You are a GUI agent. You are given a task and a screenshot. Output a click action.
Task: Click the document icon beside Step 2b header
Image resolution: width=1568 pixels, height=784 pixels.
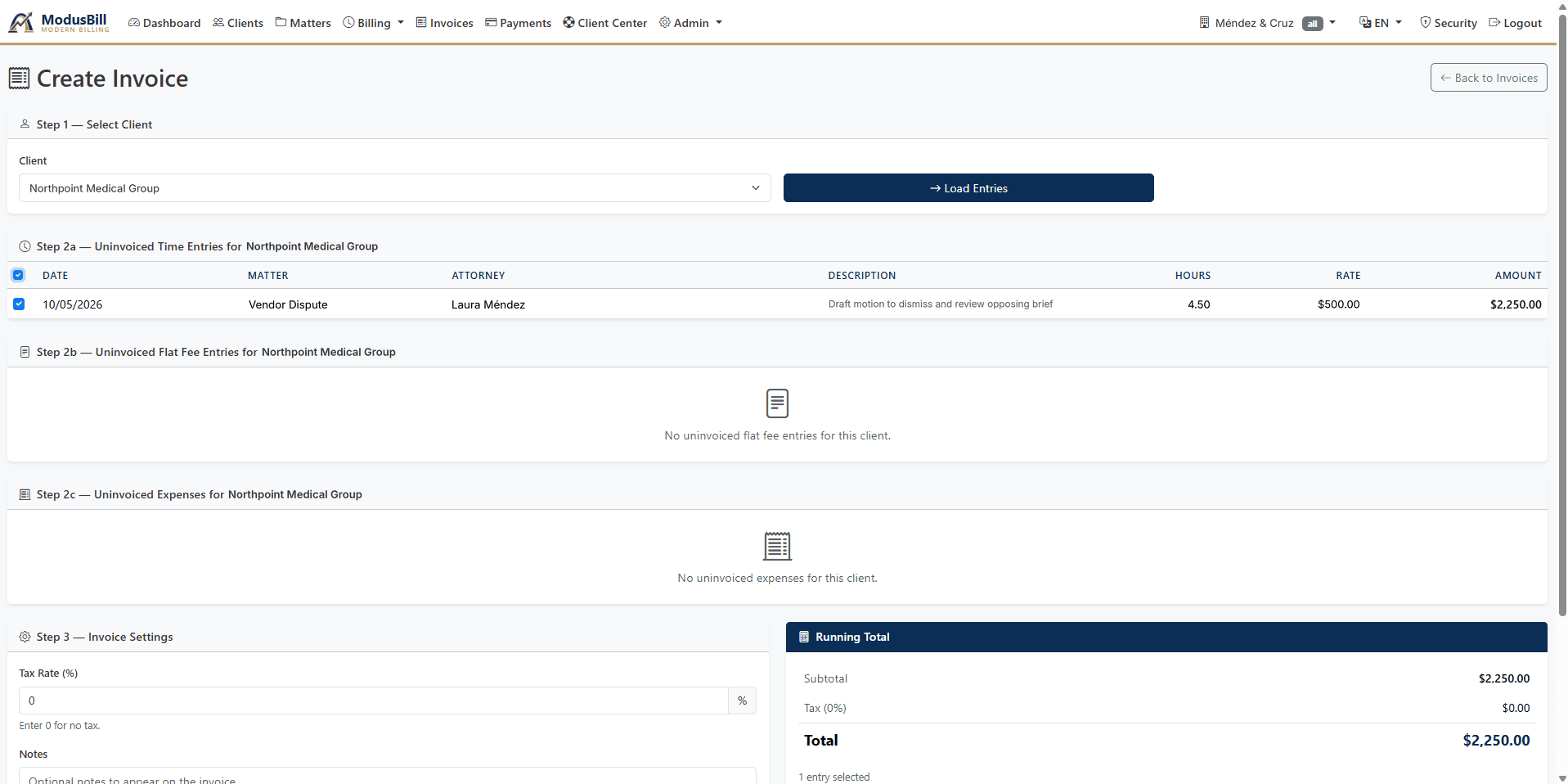25,352
